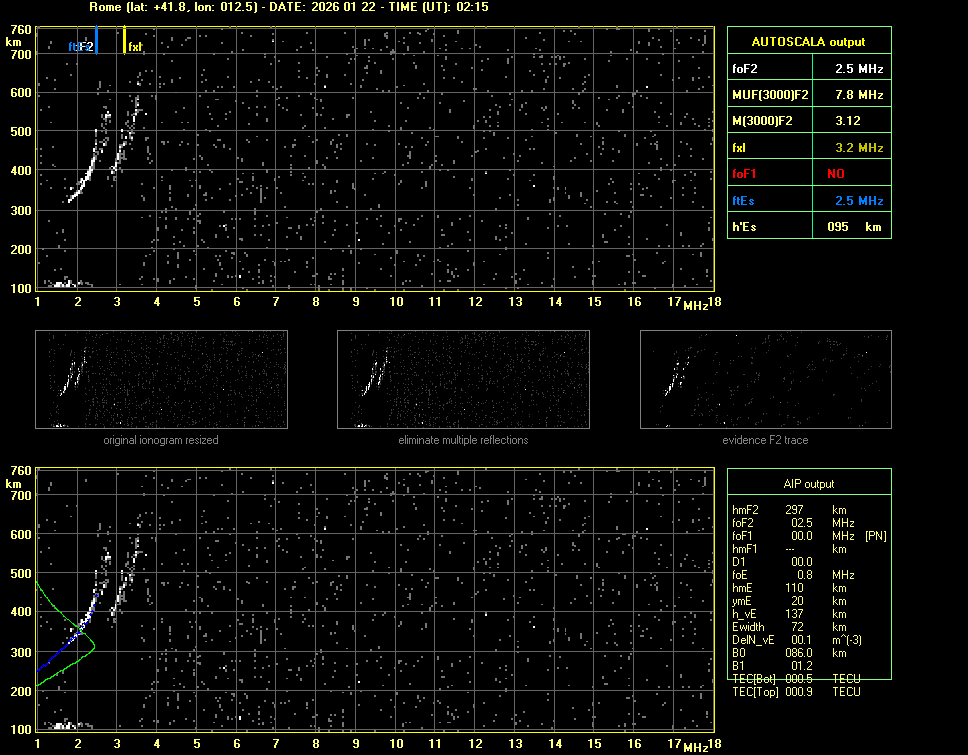Select the AIP output header
Viewport: 968px width, 755px height.
808,484
